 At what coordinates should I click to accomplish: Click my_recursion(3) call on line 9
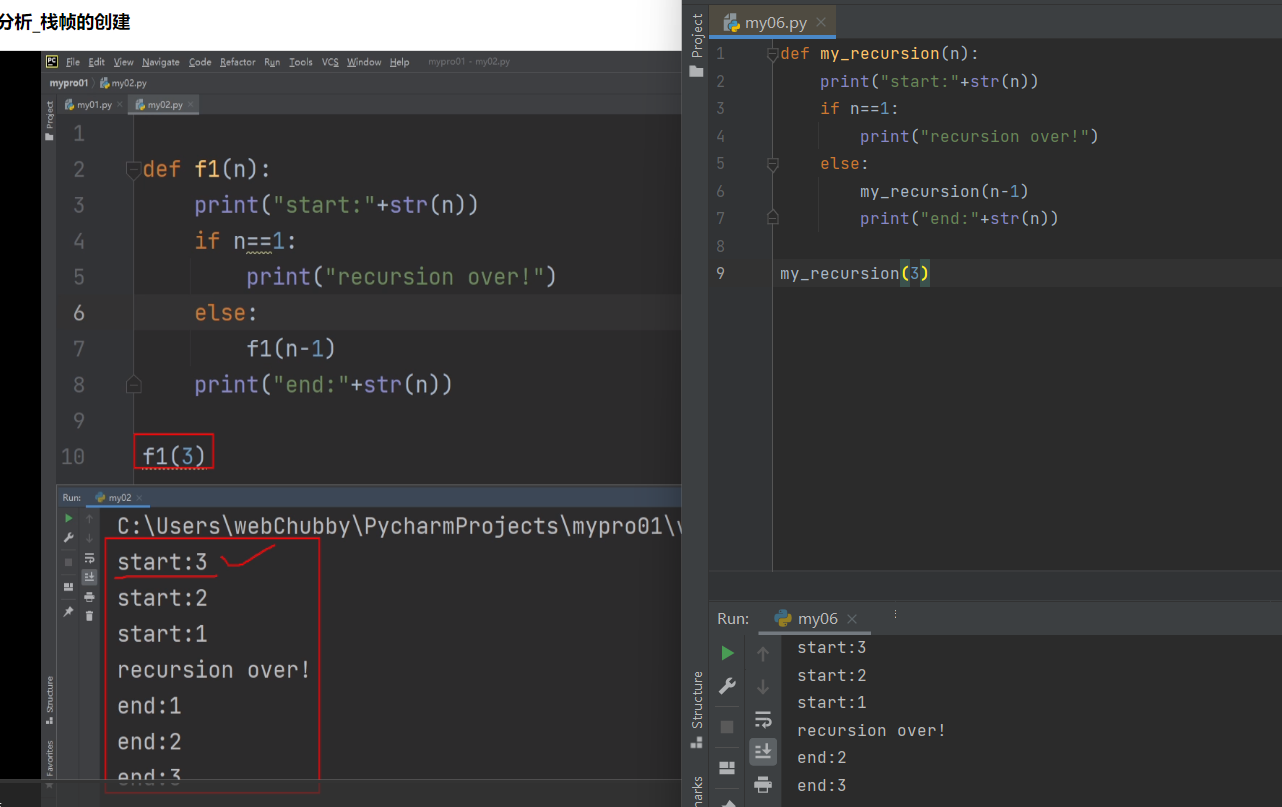855,273
